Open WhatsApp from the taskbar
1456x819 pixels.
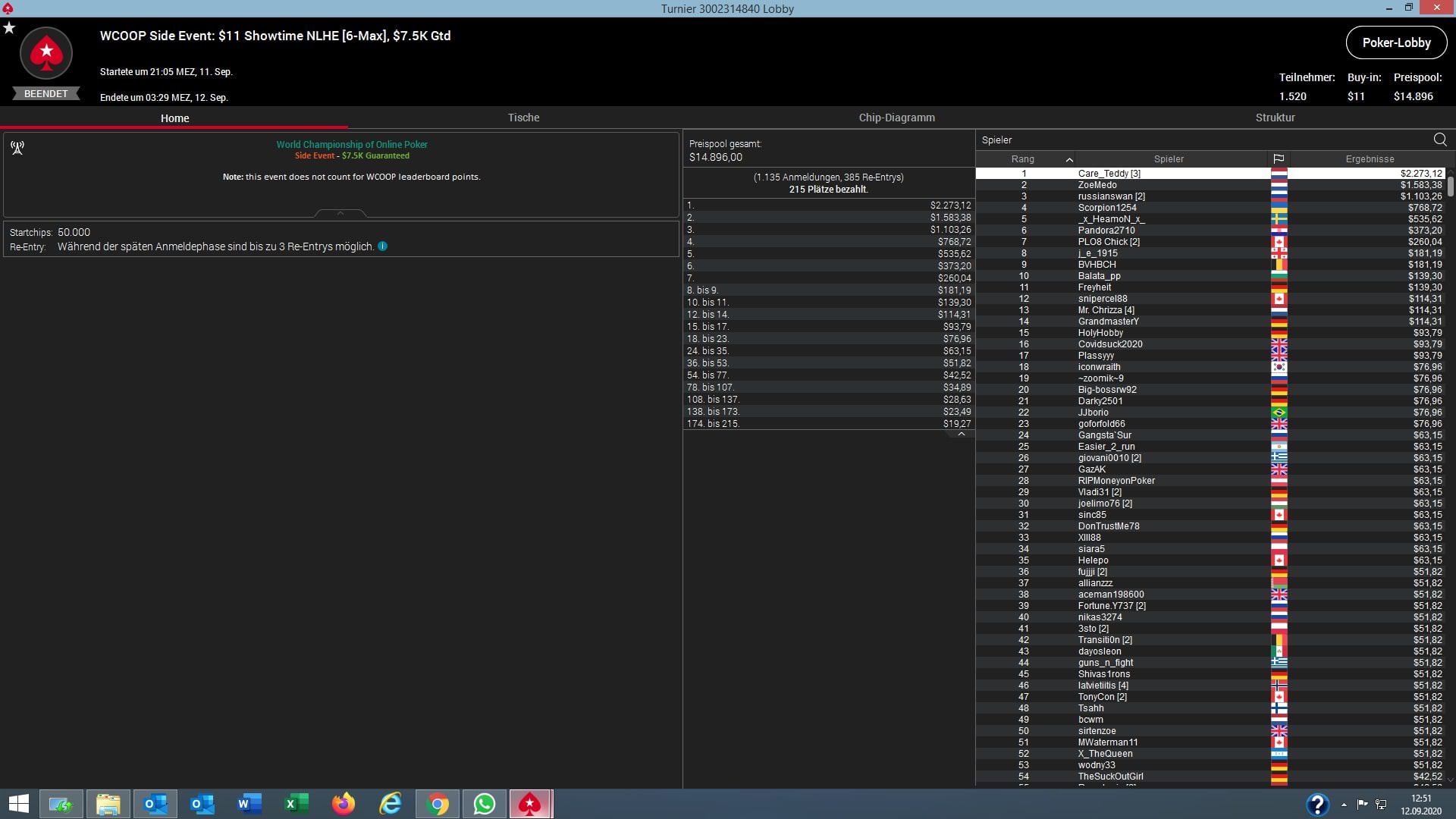click(x=484, y=804)
